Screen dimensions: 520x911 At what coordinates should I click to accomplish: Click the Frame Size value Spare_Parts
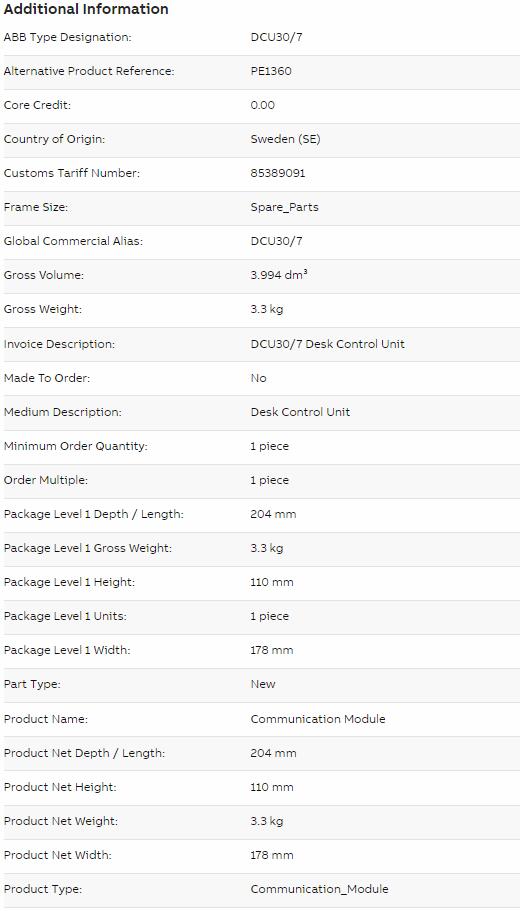pyautogui.click(x=285, y=207)
